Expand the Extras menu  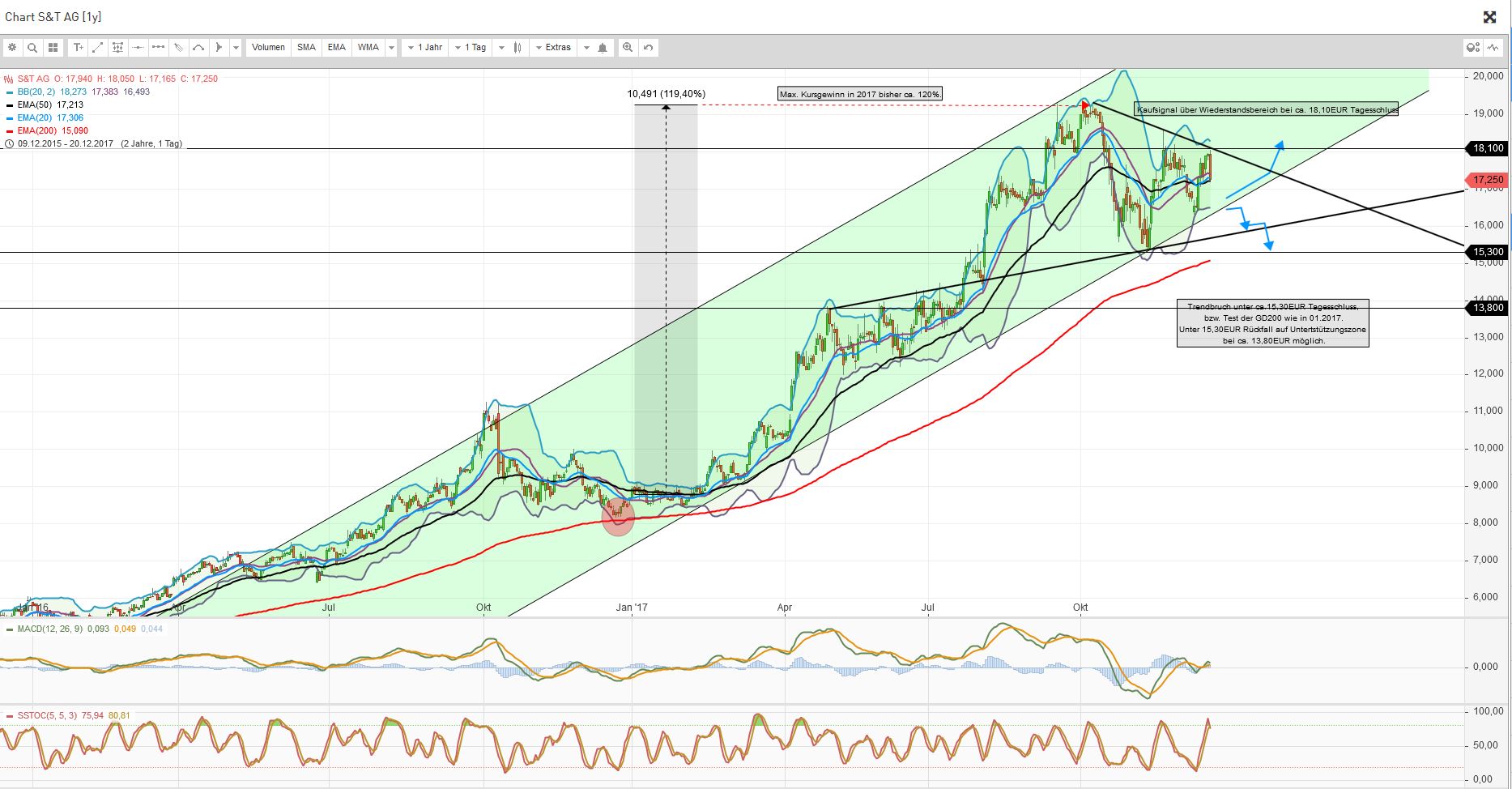[x=556, y=47]
